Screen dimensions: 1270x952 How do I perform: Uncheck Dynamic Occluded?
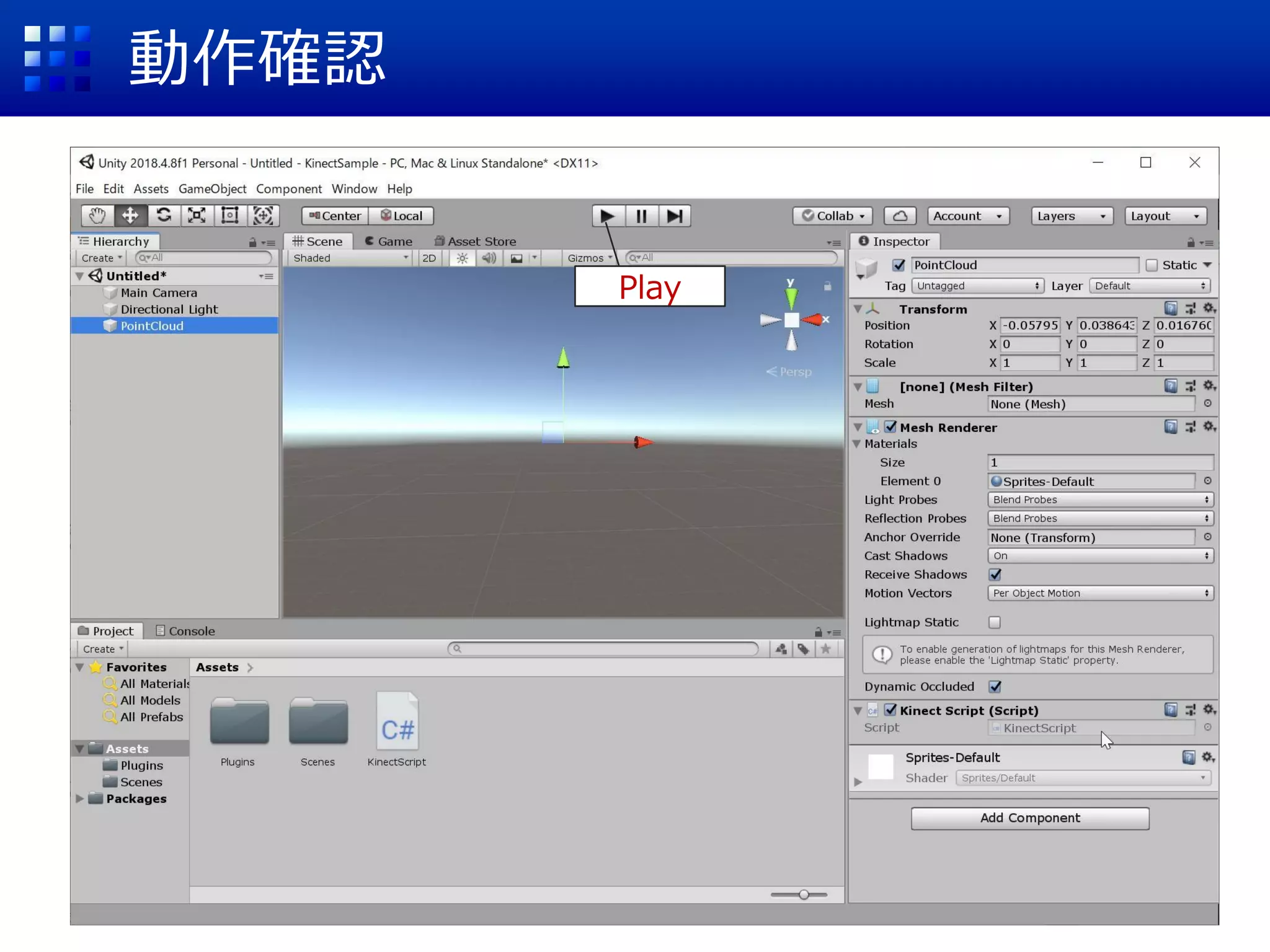(x=995, y=687)
